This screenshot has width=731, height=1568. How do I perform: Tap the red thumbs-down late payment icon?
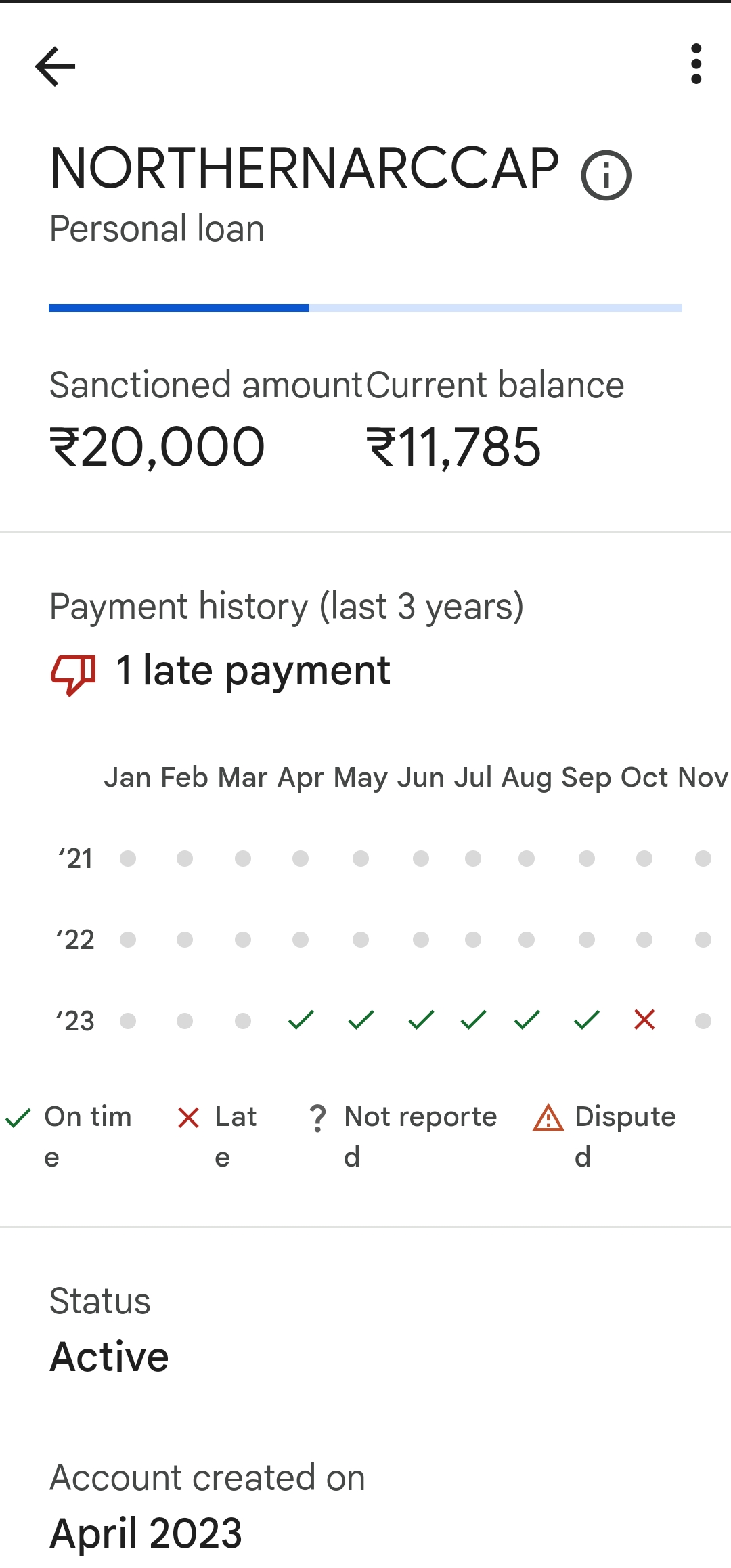[73, 674]
